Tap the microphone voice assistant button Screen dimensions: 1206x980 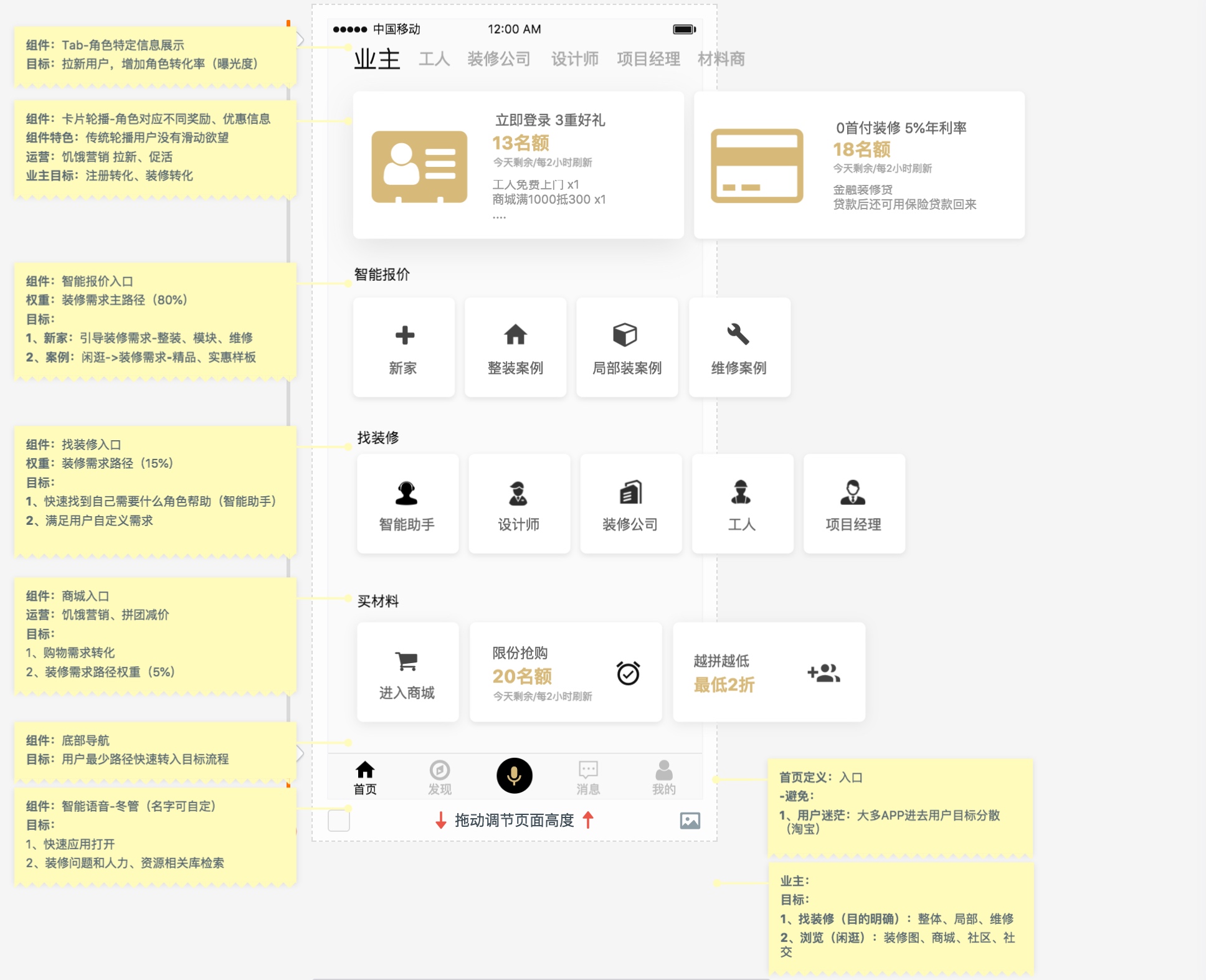click(x=514, y=776)
